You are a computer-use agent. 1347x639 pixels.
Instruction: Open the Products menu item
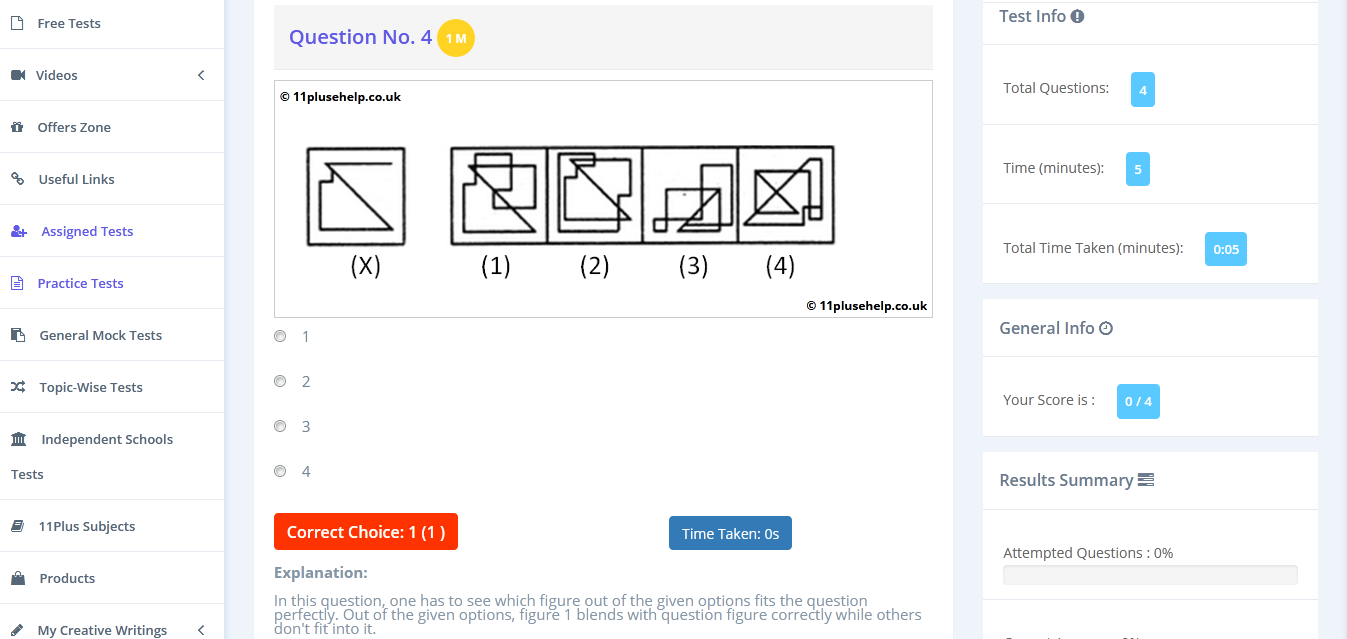click(67, 578)
